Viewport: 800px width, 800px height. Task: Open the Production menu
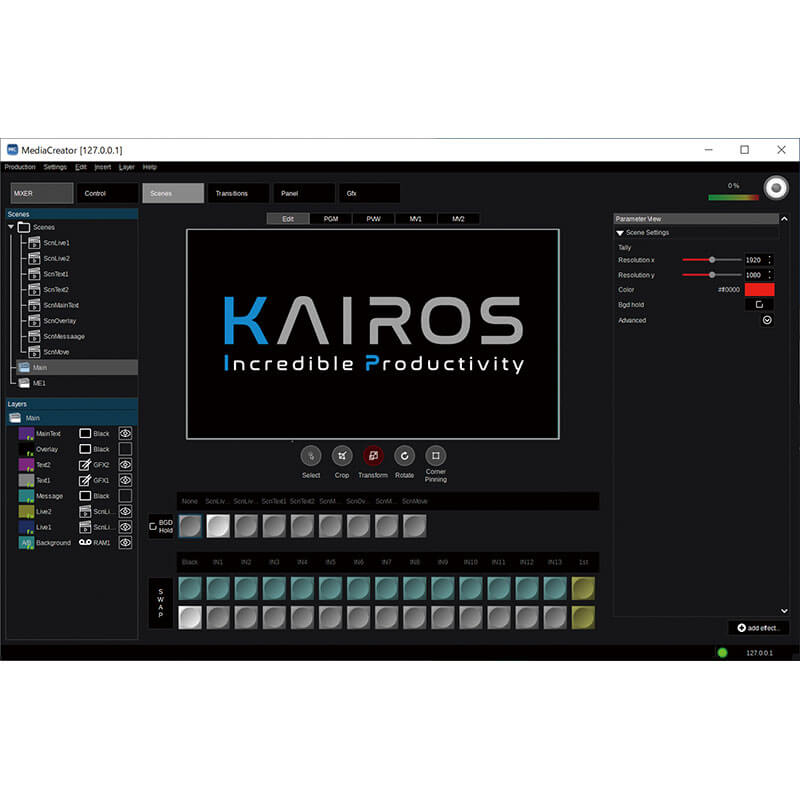click(x=20, y=167)
